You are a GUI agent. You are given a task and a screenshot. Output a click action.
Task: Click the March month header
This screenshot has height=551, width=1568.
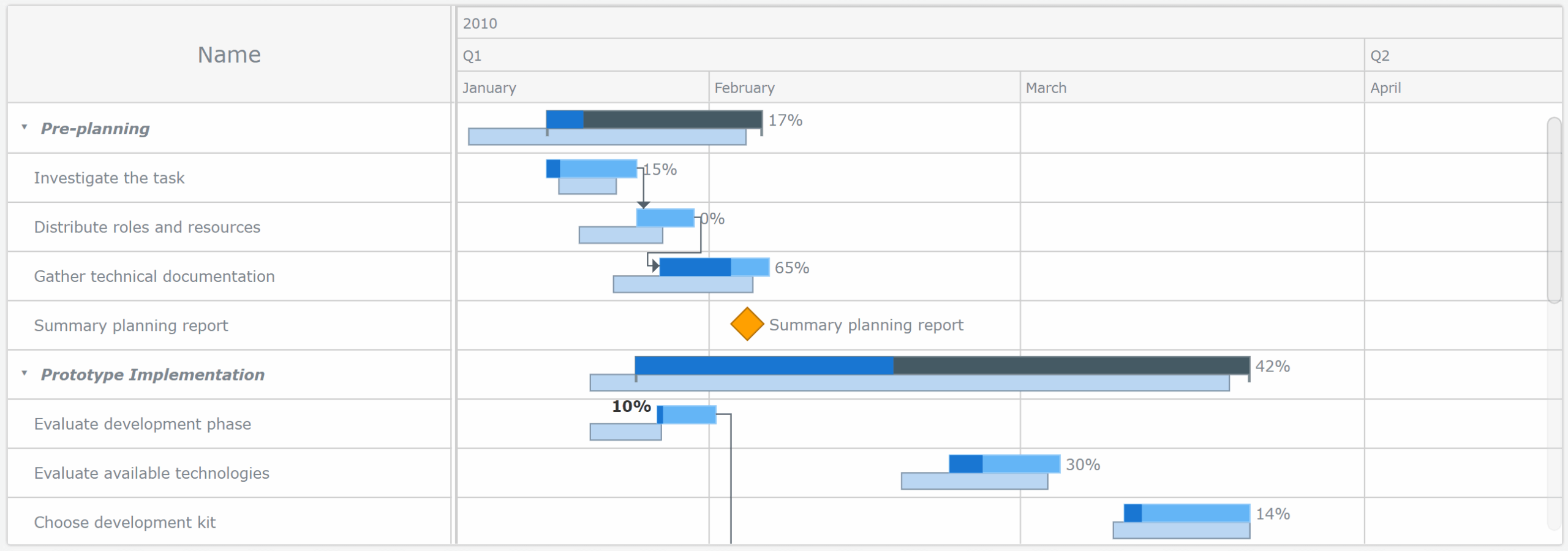[x=1046, y=88]
